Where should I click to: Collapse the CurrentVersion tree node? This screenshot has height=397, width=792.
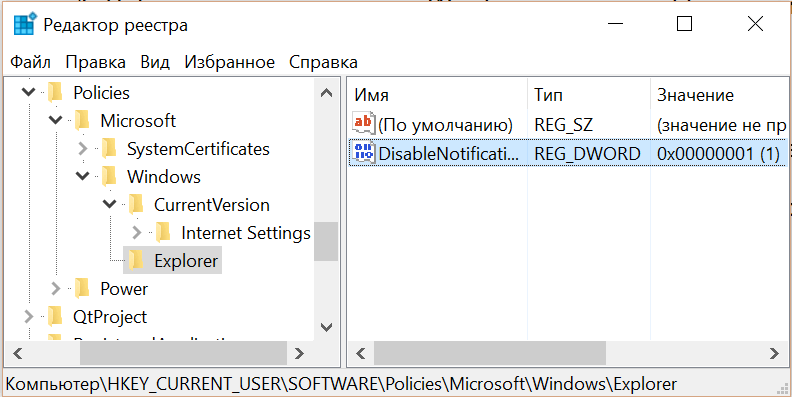point(110,205)
